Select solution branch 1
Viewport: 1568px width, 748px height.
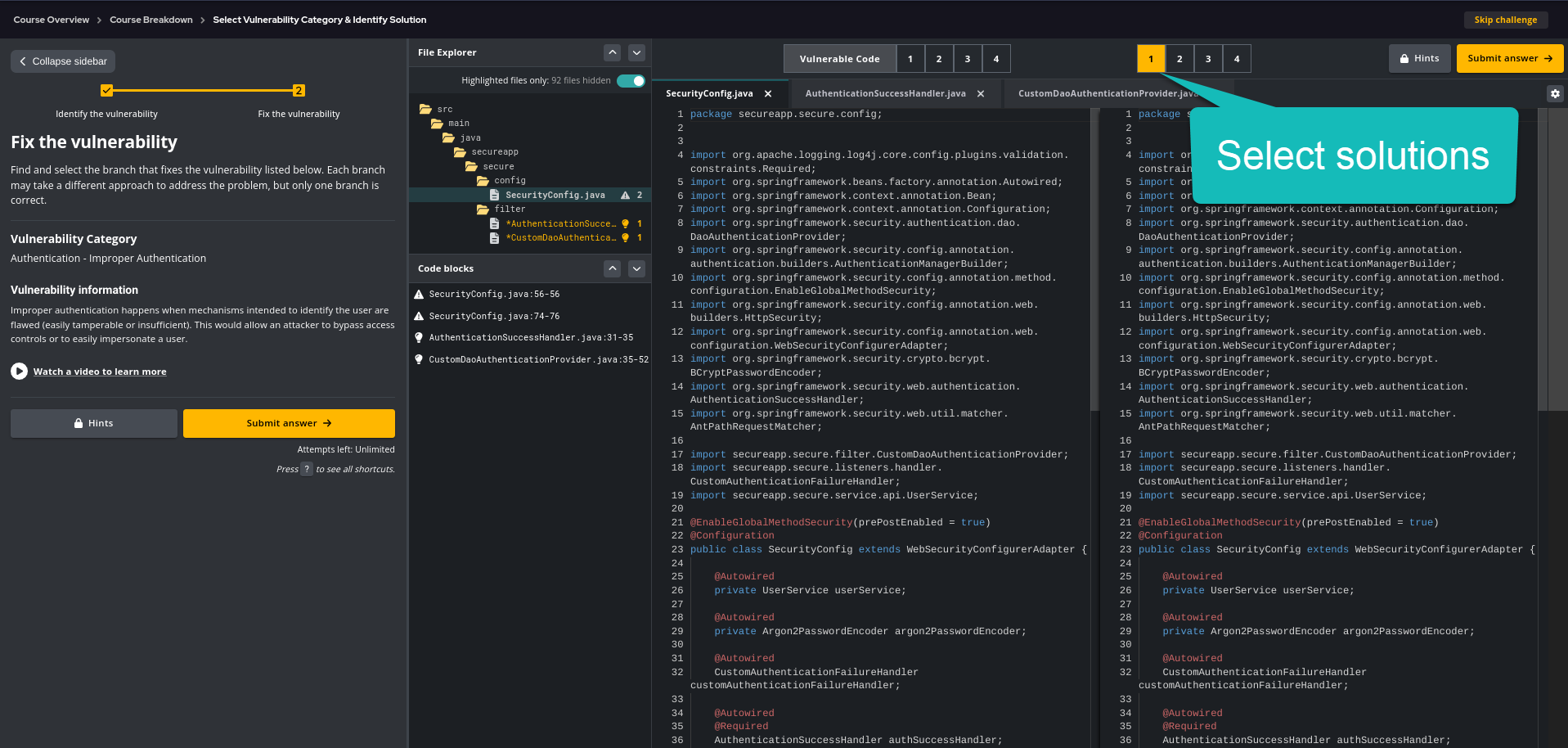(1151, 59)
